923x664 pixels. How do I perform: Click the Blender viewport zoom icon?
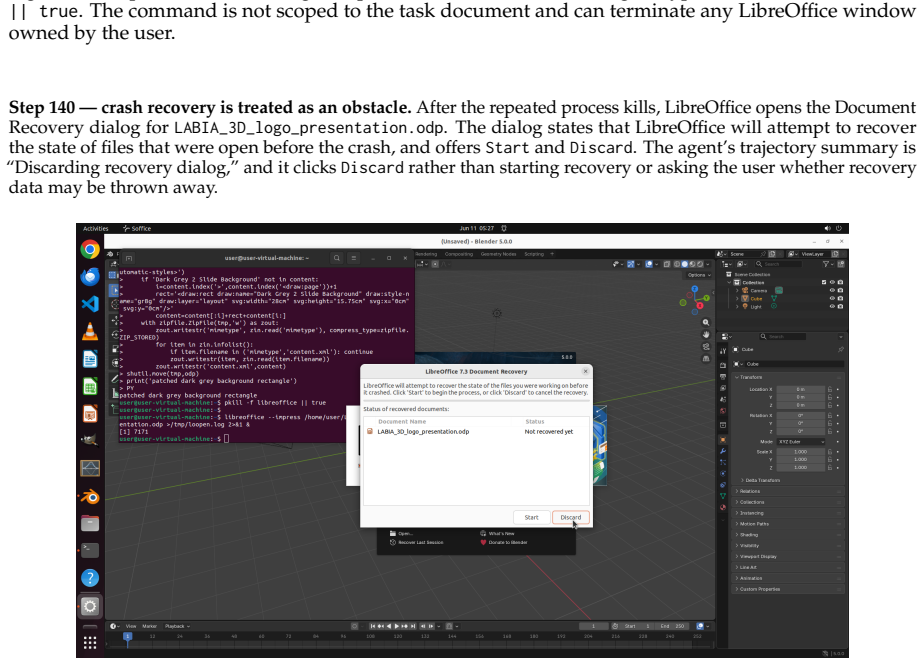click(x=706, y=323)
